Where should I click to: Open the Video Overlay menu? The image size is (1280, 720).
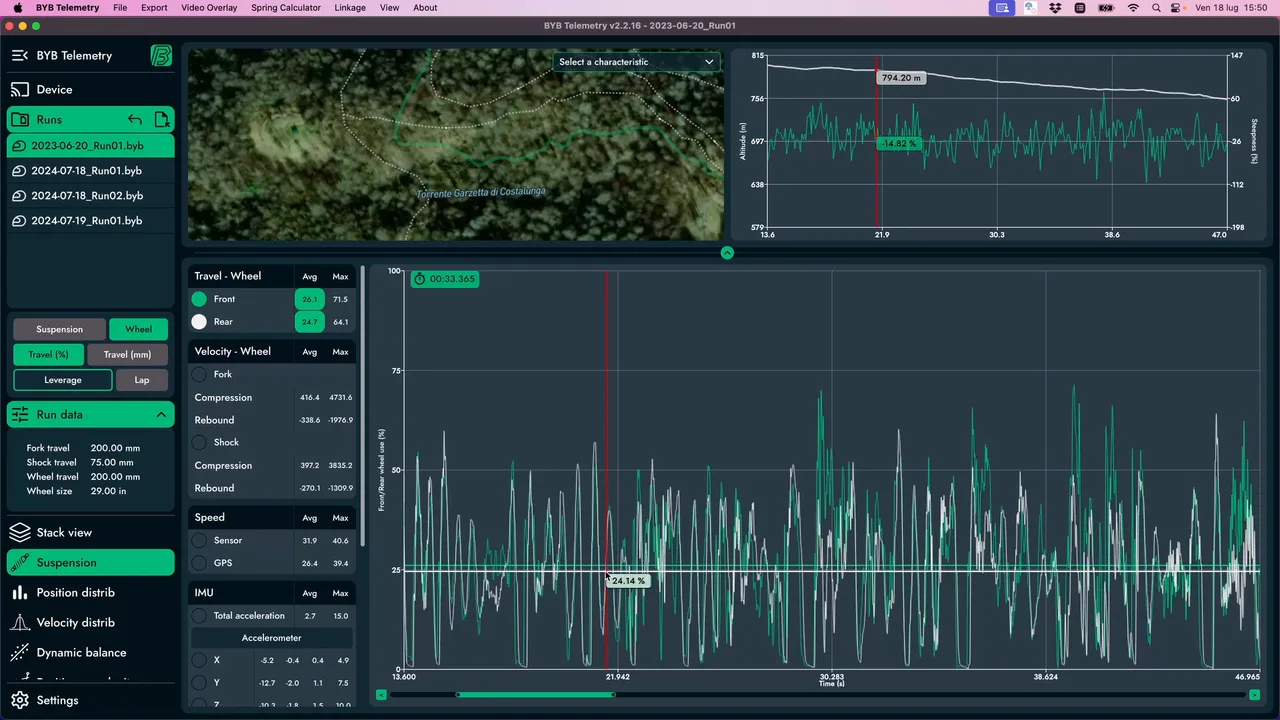click(209, 8)
